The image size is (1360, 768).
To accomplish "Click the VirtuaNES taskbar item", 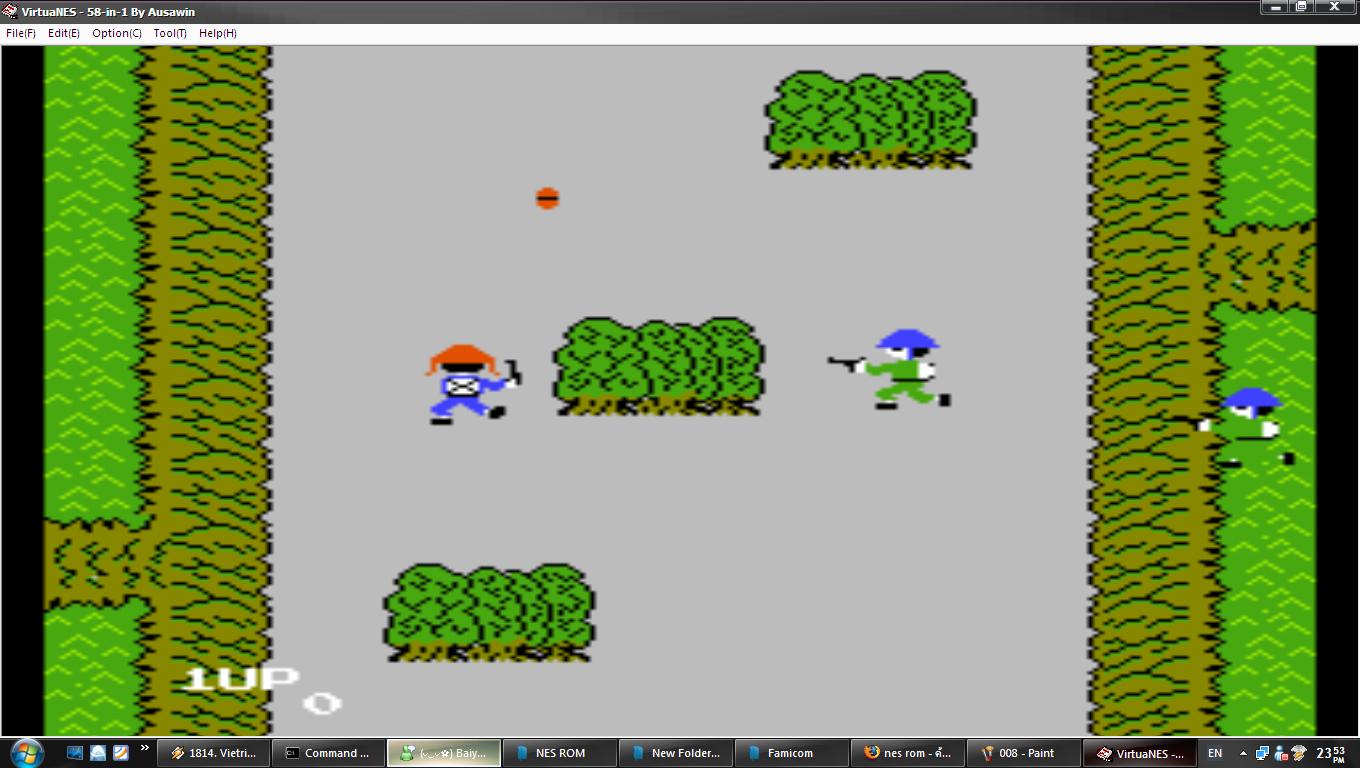I will [1140, 753].
